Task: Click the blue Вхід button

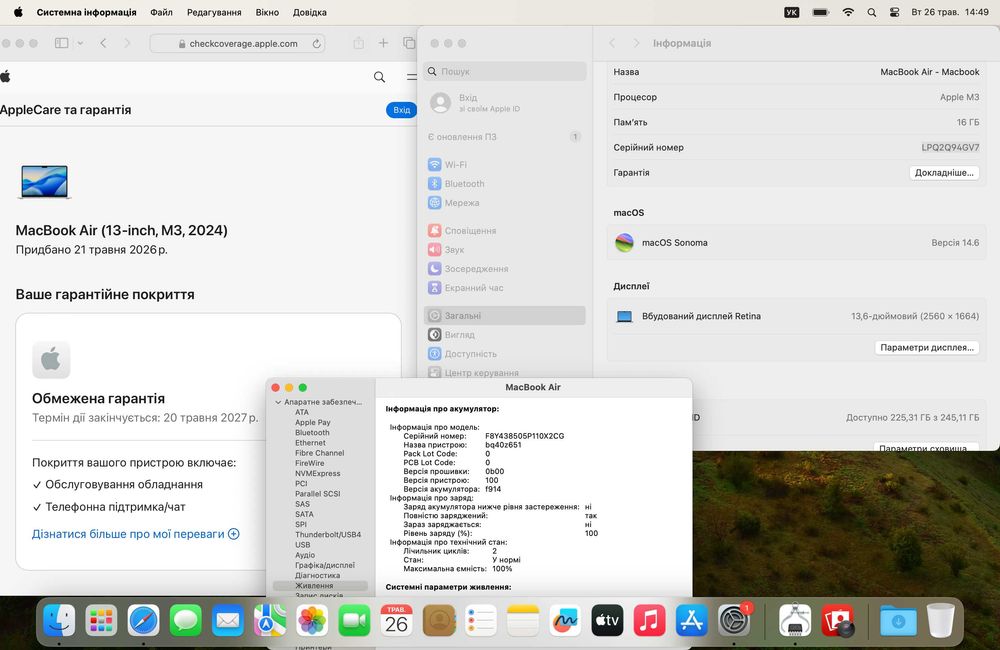Action: tap(401, 110)
